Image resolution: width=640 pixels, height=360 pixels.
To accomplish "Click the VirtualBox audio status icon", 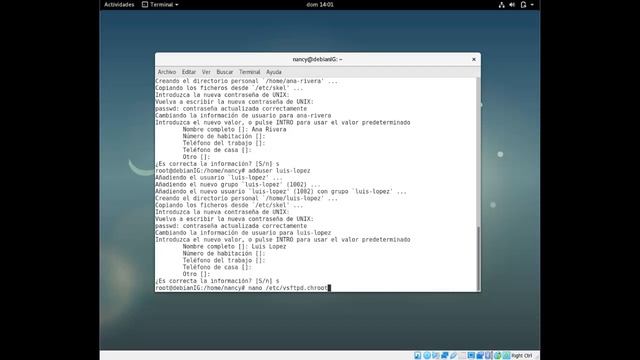I will click(x=436, y=356).
